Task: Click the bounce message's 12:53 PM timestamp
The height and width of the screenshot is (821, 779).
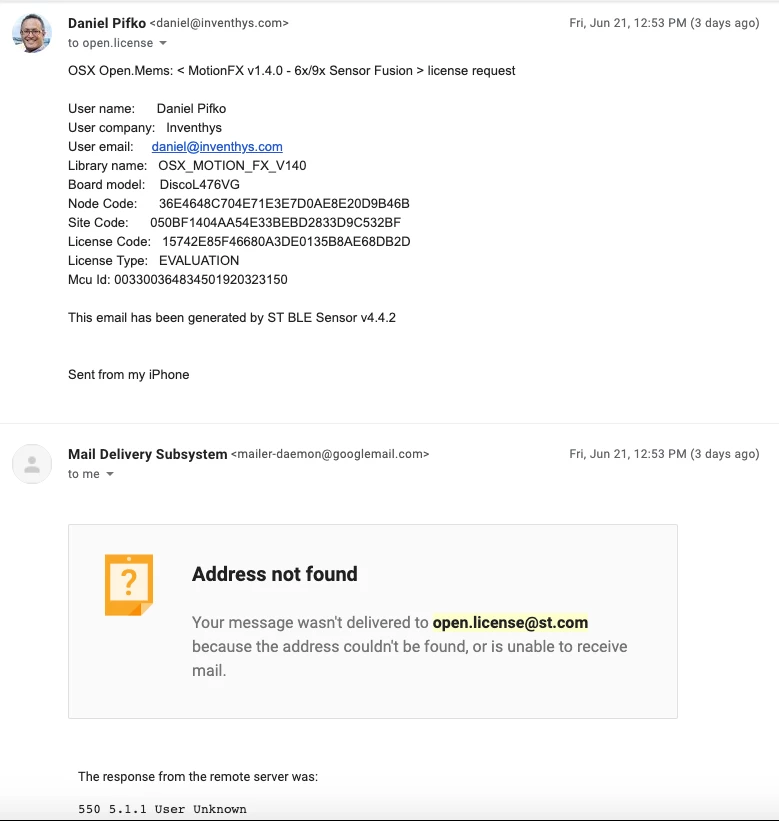Action: pyautogui.click(x=664, y=454)
